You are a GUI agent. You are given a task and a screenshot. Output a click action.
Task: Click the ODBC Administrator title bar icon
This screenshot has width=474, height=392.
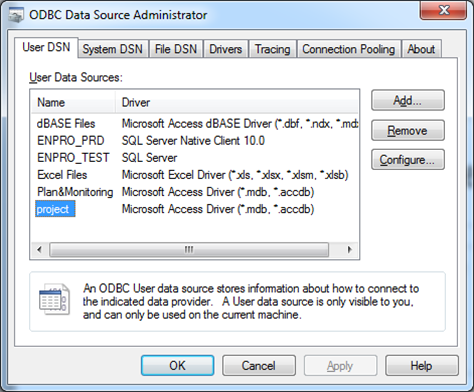tap(16, 15)
